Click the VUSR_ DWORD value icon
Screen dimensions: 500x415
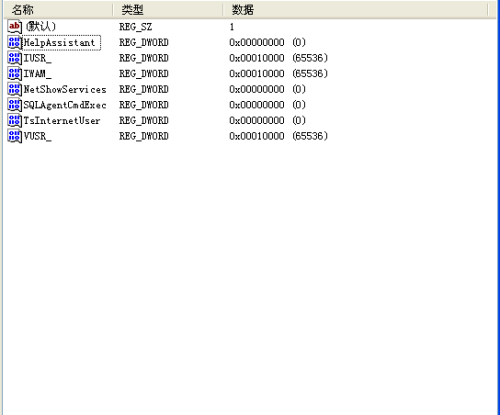tap(15, 136)
